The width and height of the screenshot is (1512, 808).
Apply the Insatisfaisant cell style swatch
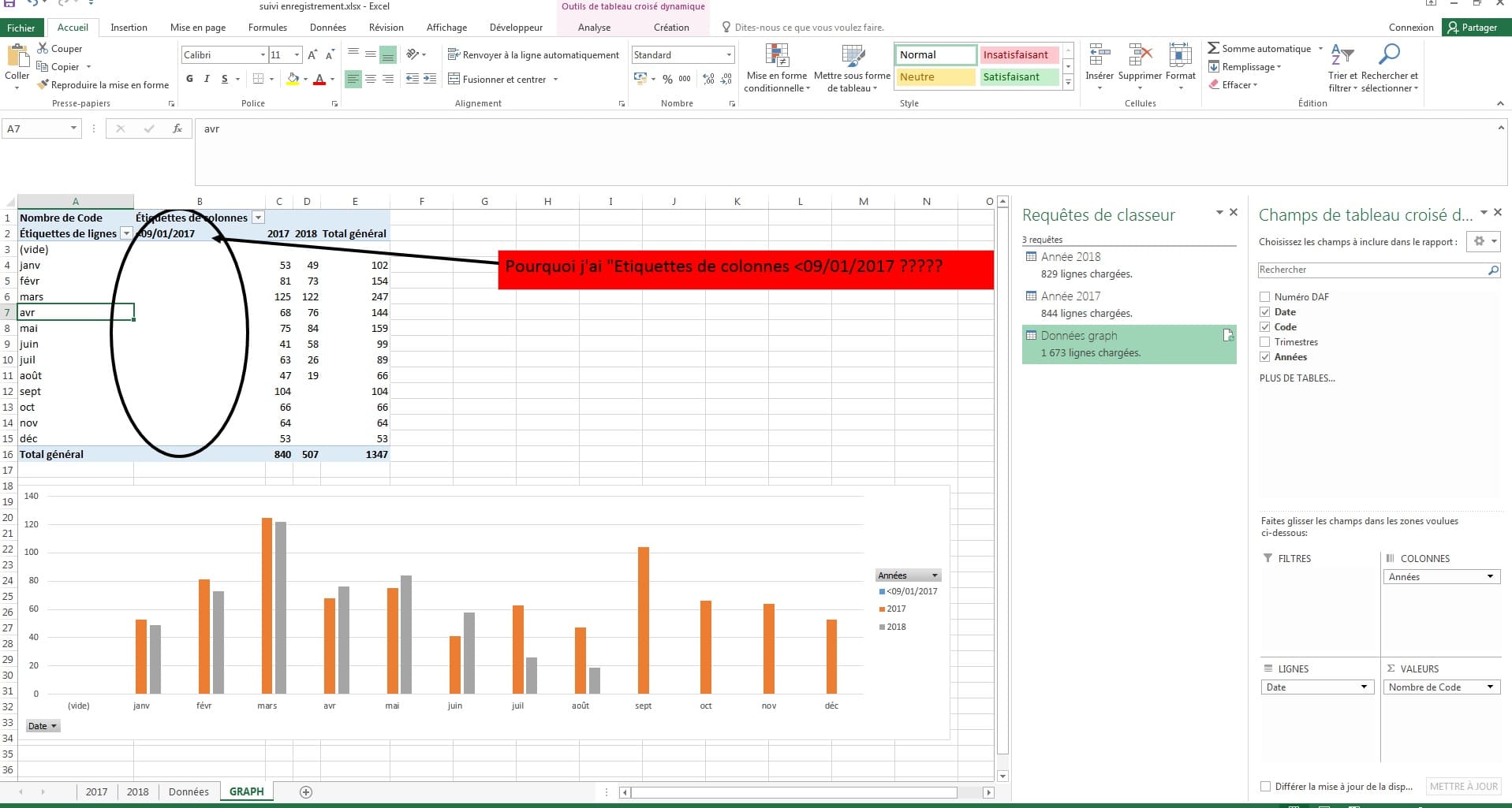[1017, 55]
